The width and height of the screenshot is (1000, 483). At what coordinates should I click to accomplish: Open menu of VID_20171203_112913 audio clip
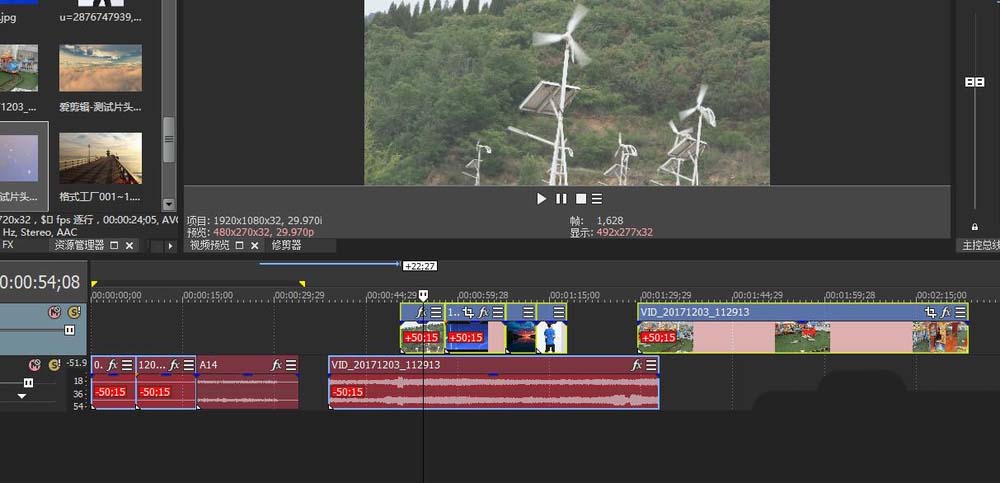pos(651,365)
